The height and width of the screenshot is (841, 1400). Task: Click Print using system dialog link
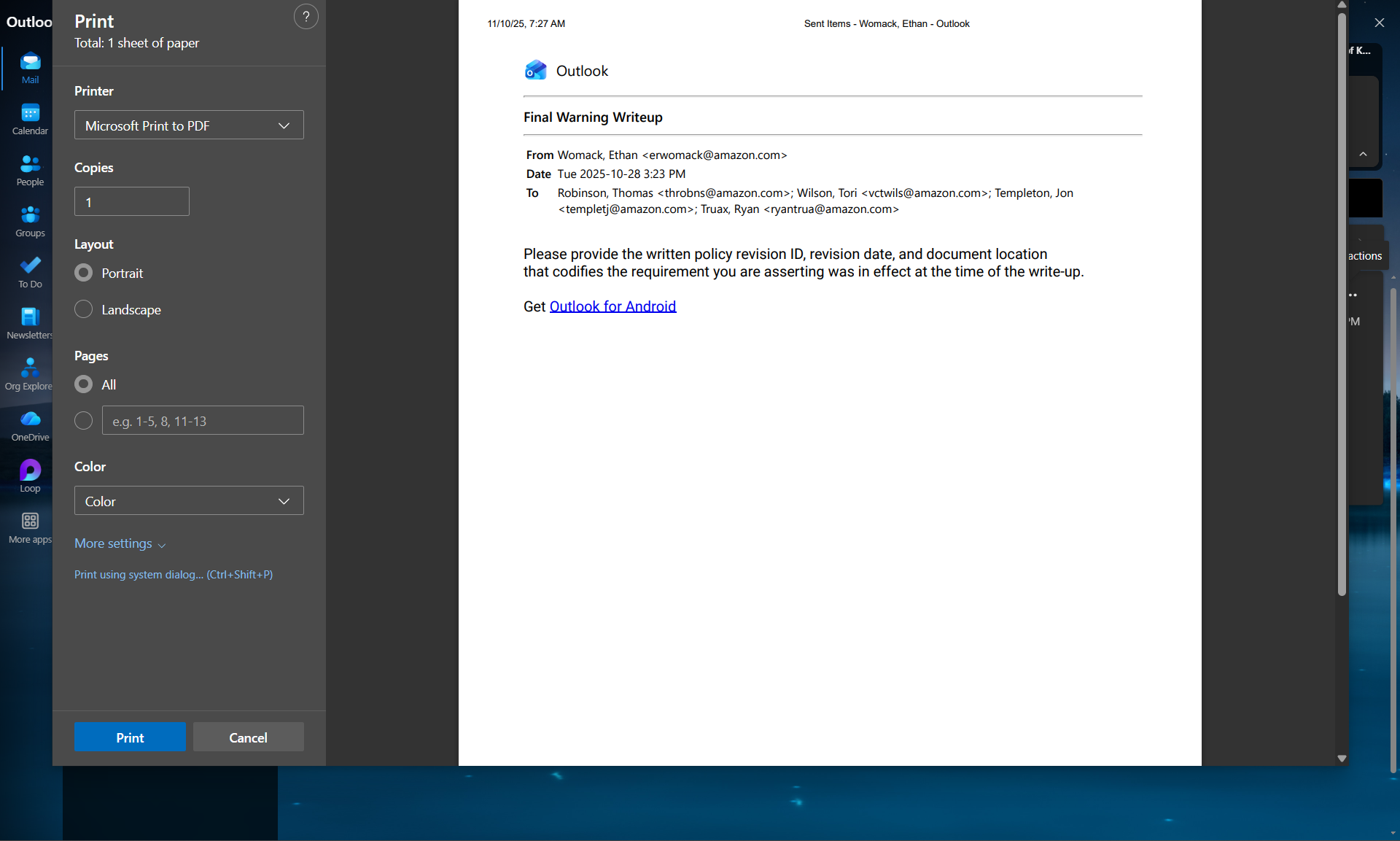(174, 575)
